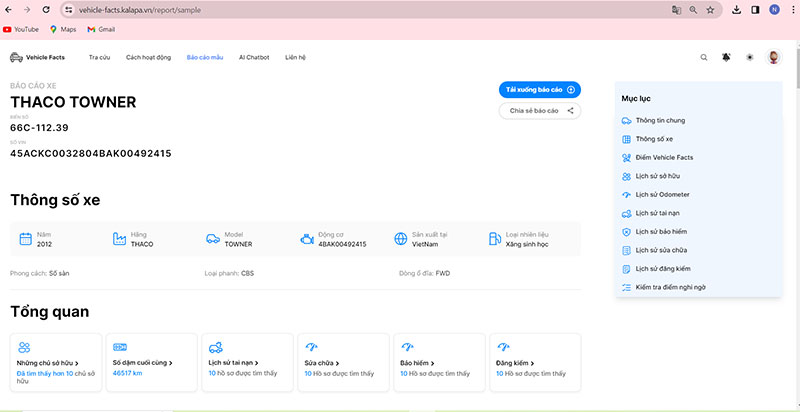
Task: Open the user profile avatar
Action: (x=773, y=58)
